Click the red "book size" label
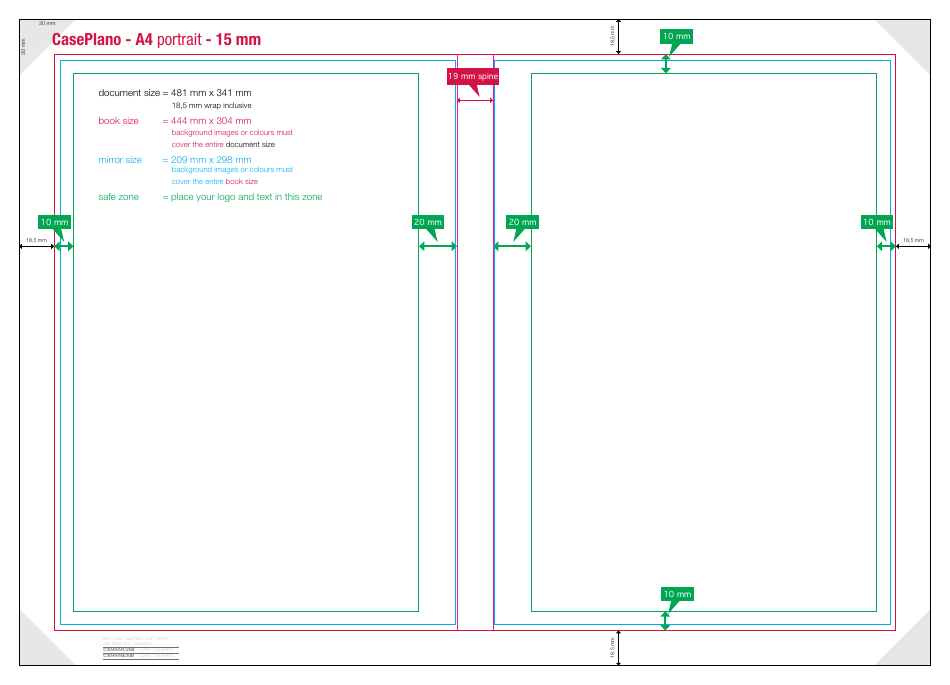This screenshot has width=950, height=685. pos(118,121)
